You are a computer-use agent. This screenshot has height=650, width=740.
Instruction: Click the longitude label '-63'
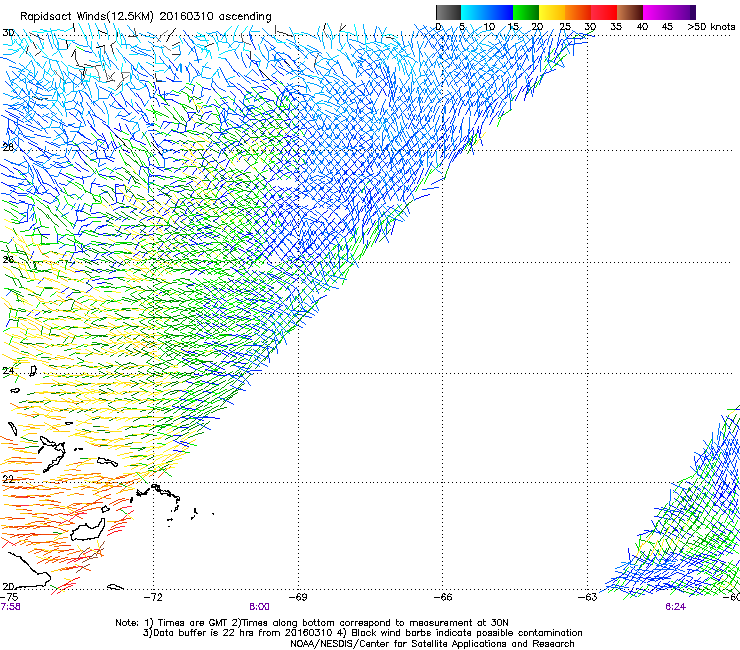coord(588,597)
